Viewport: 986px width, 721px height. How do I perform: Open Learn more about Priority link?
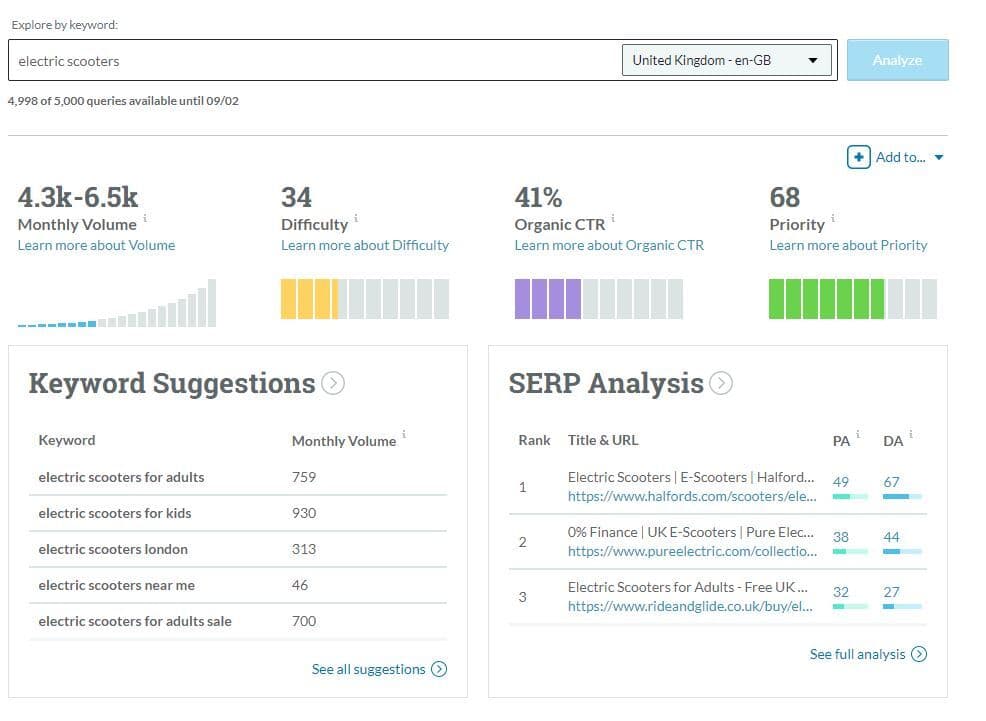tap(848, 245)
